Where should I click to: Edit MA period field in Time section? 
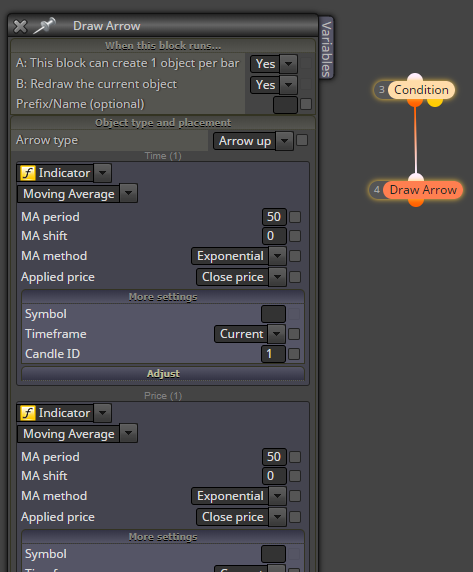274,217
